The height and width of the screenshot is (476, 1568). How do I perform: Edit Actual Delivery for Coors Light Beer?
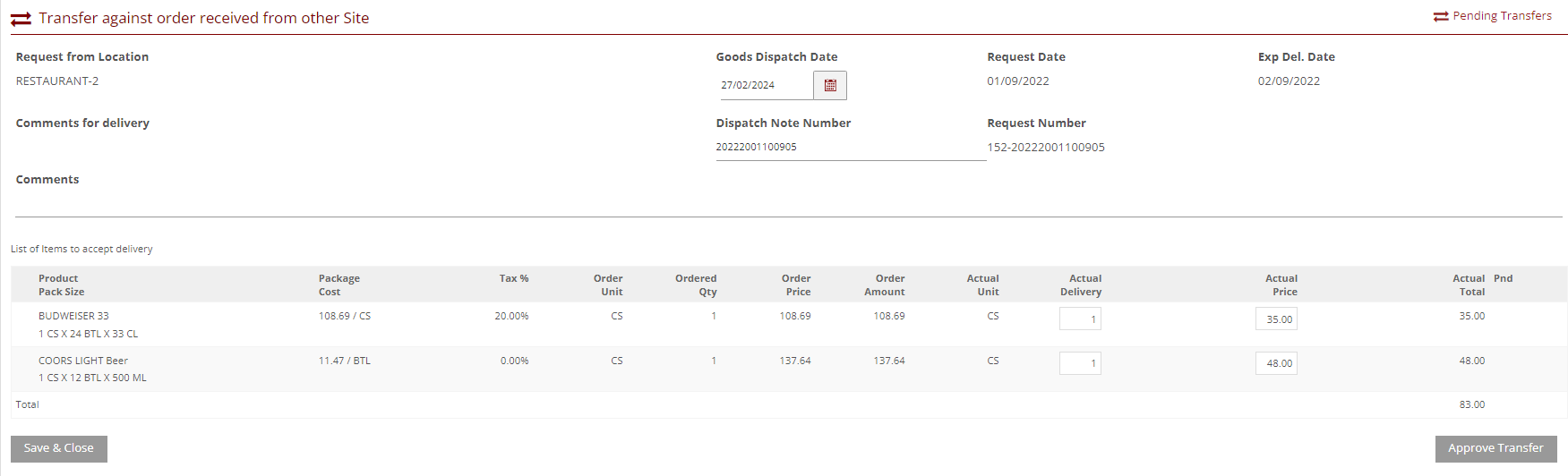point(1080,363)
